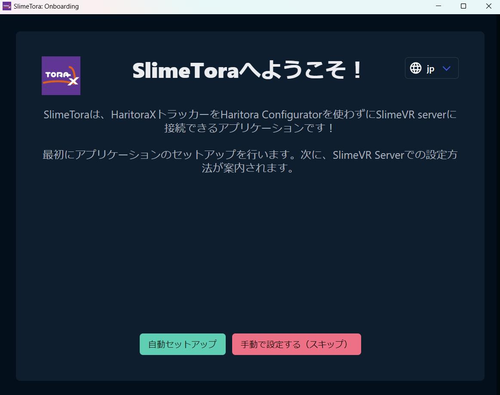The height and width of the screenshot is (395, 500).
Task: Expand the language chevron arrow
Action: point(446,68)
